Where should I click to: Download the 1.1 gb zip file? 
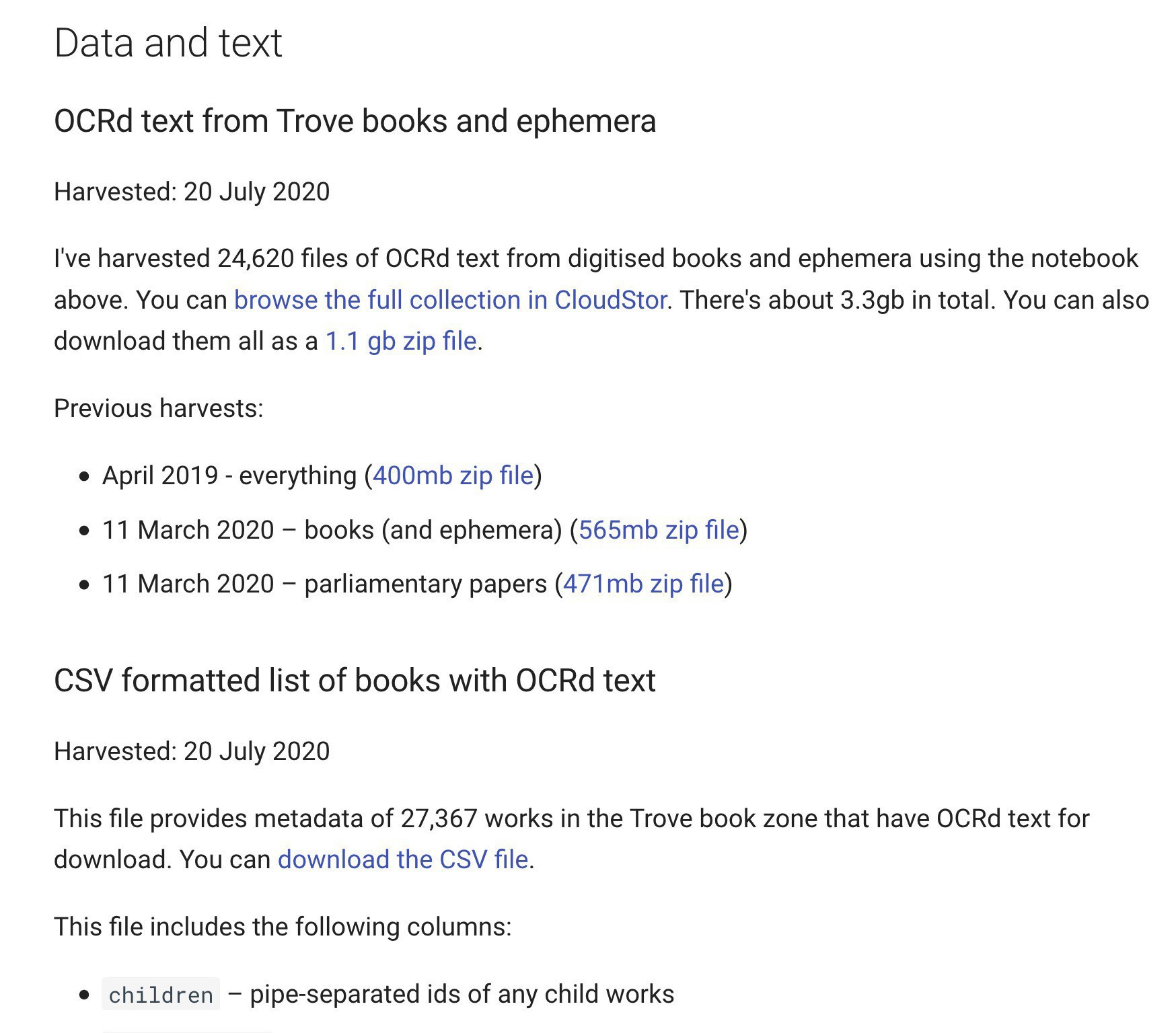[401, 341]
